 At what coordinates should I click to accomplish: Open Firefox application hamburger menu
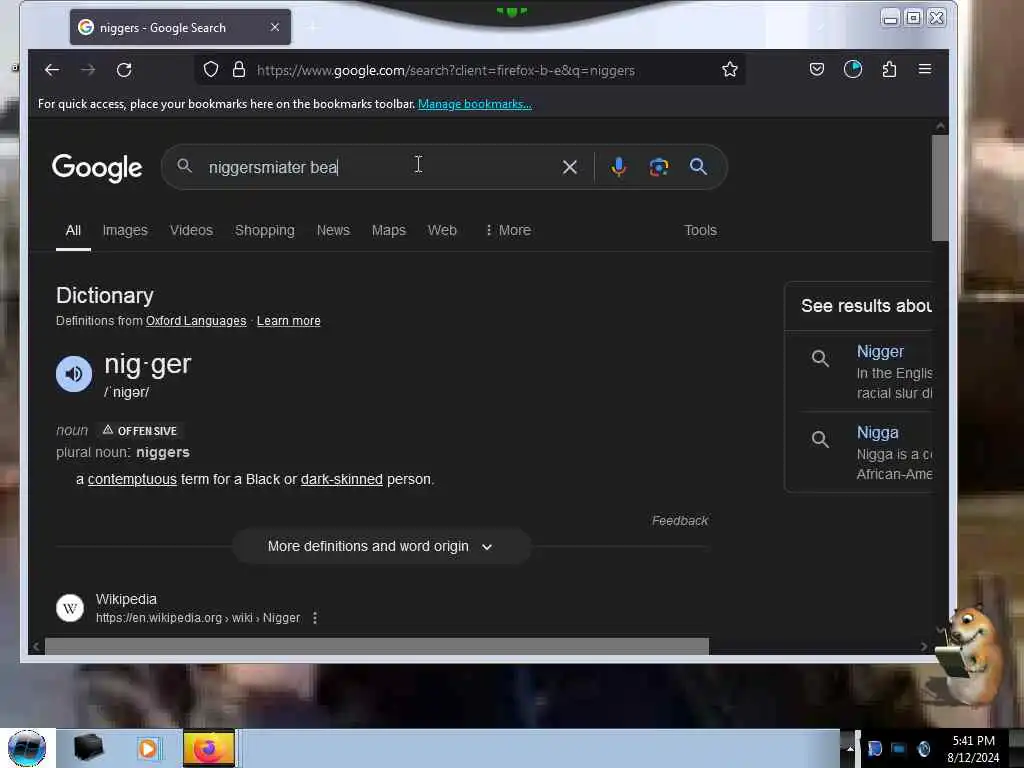925,69
